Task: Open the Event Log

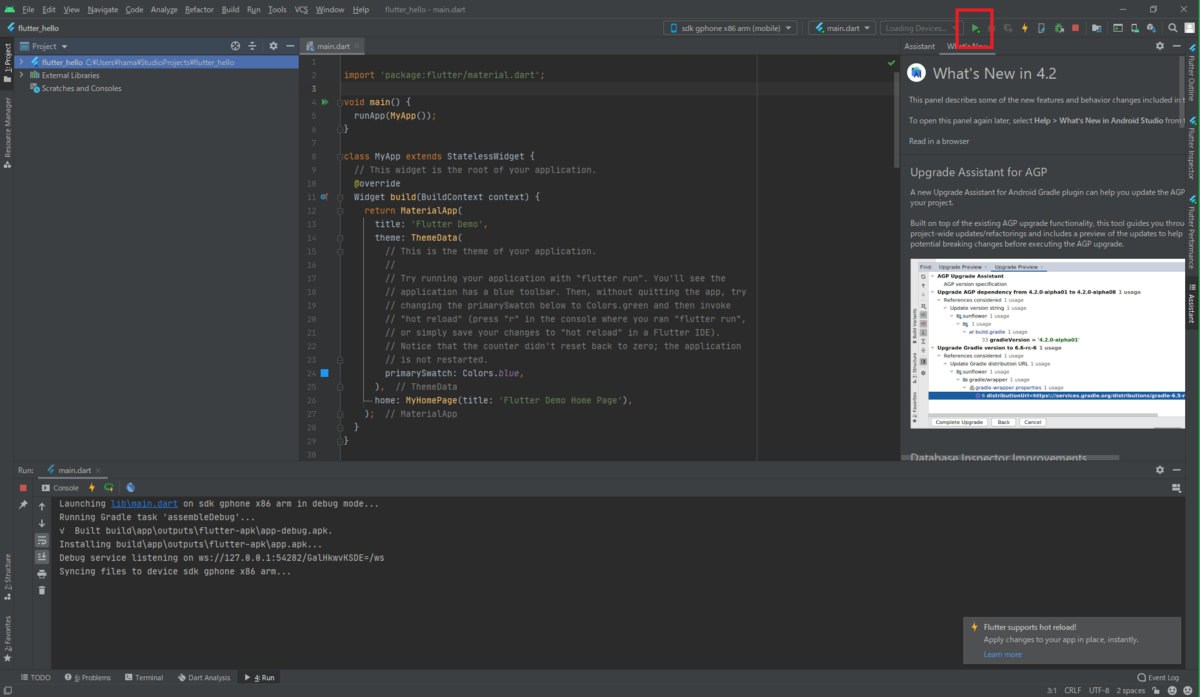Action: pyautogui.click(x=1158, y=677)
